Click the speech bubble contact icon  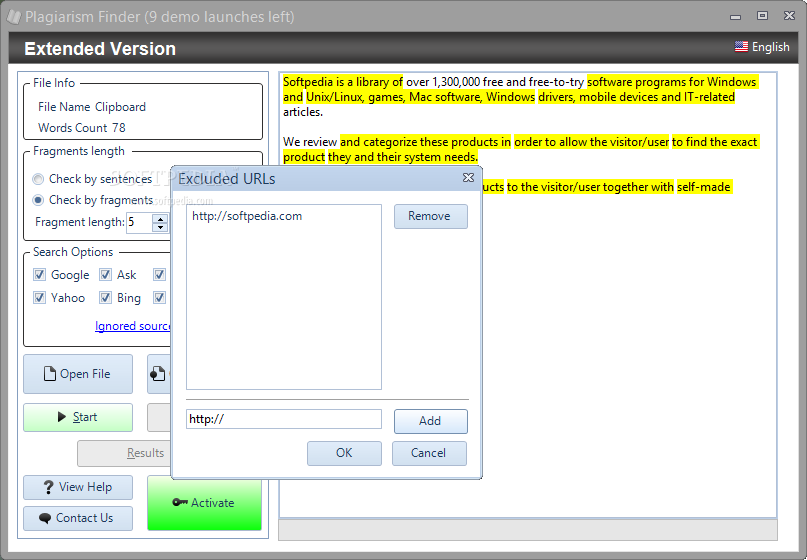coord(45,518)
